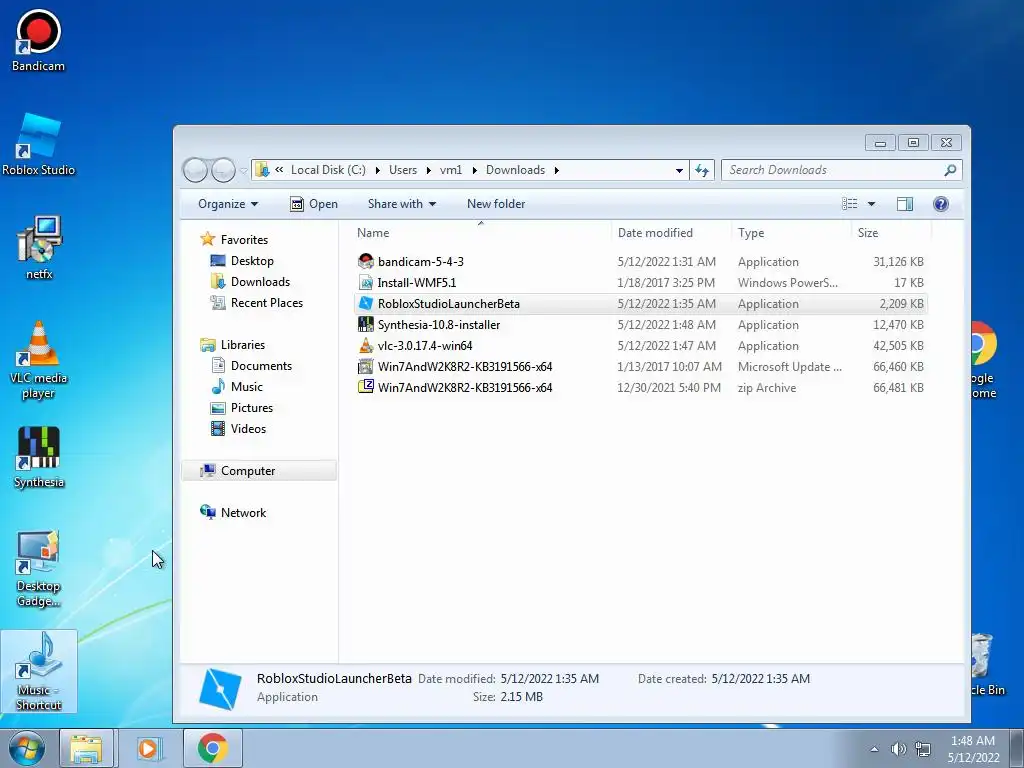This screenshot has height=768, width=1024.
Task: Open the Windows Start orb
Action: click(27, 748)
